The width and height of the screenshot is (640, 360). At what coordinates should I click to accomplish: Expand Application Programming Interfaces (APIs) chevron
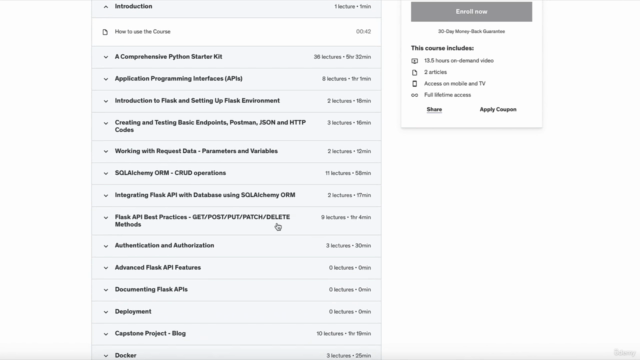click(106, 79)
